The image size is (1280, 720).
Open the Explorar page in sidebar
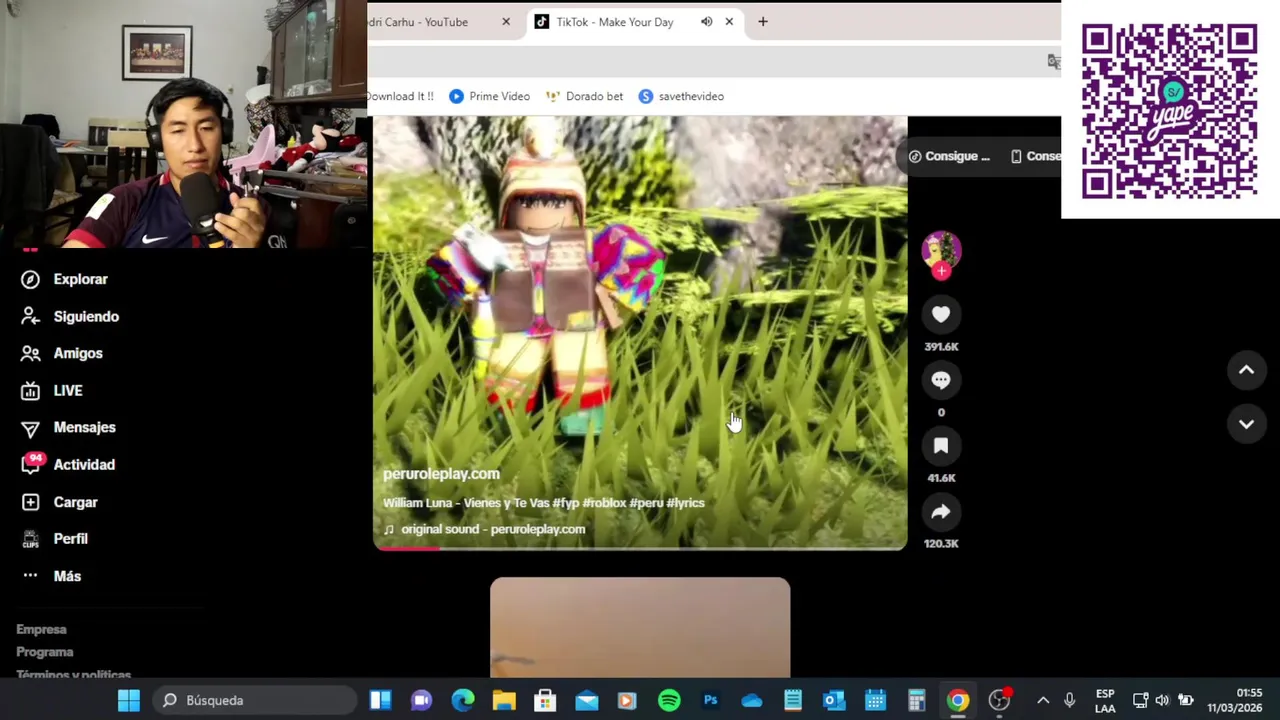(65, 279)
